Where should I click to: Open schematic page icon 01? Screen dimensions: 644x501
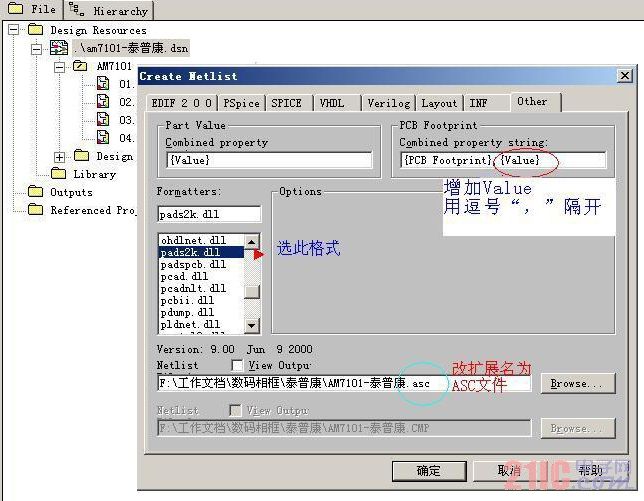pyautogui.click(x=103, y=84)
